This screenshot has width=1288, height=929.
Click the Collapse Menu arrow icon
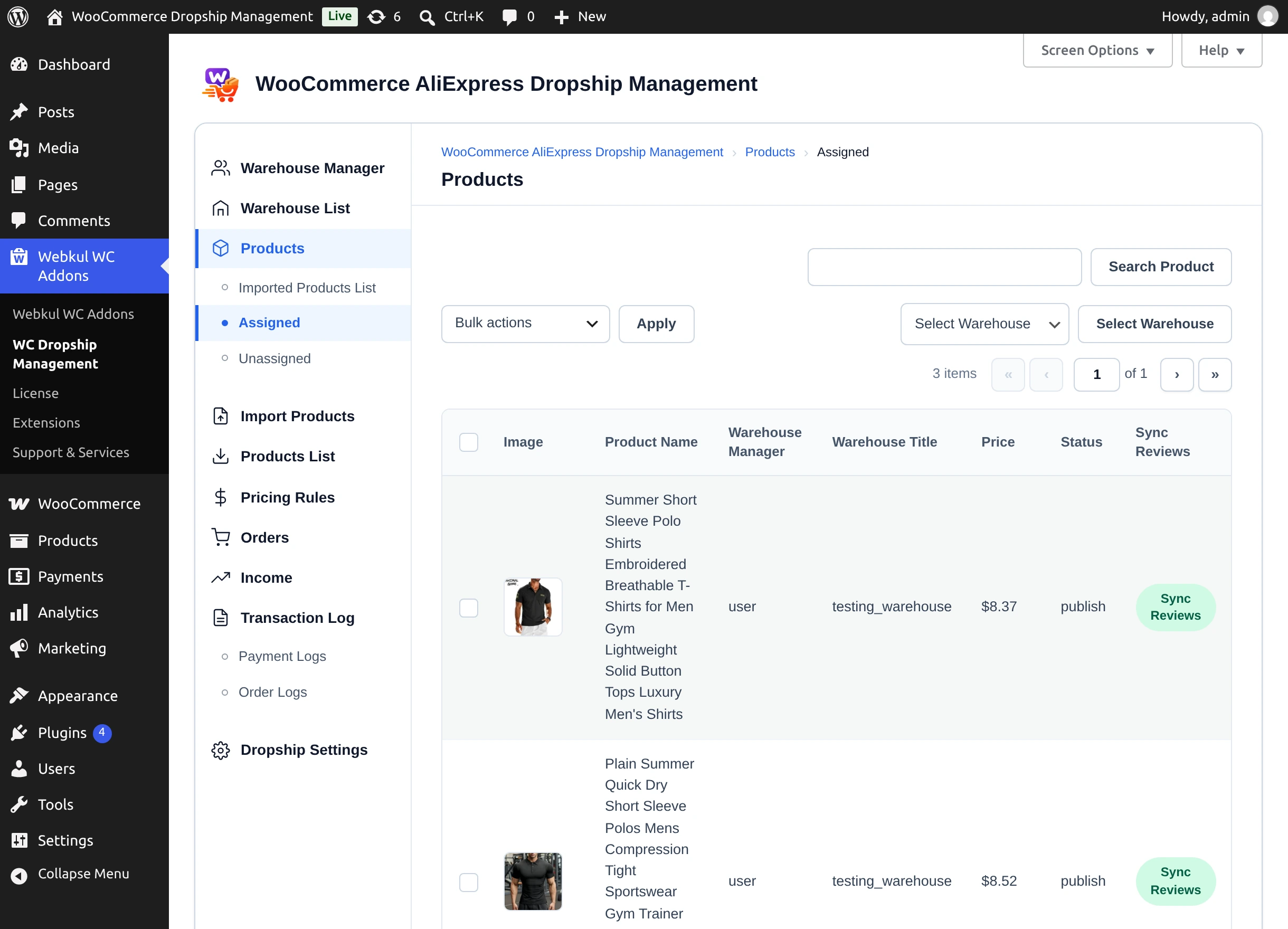point(19,876)
